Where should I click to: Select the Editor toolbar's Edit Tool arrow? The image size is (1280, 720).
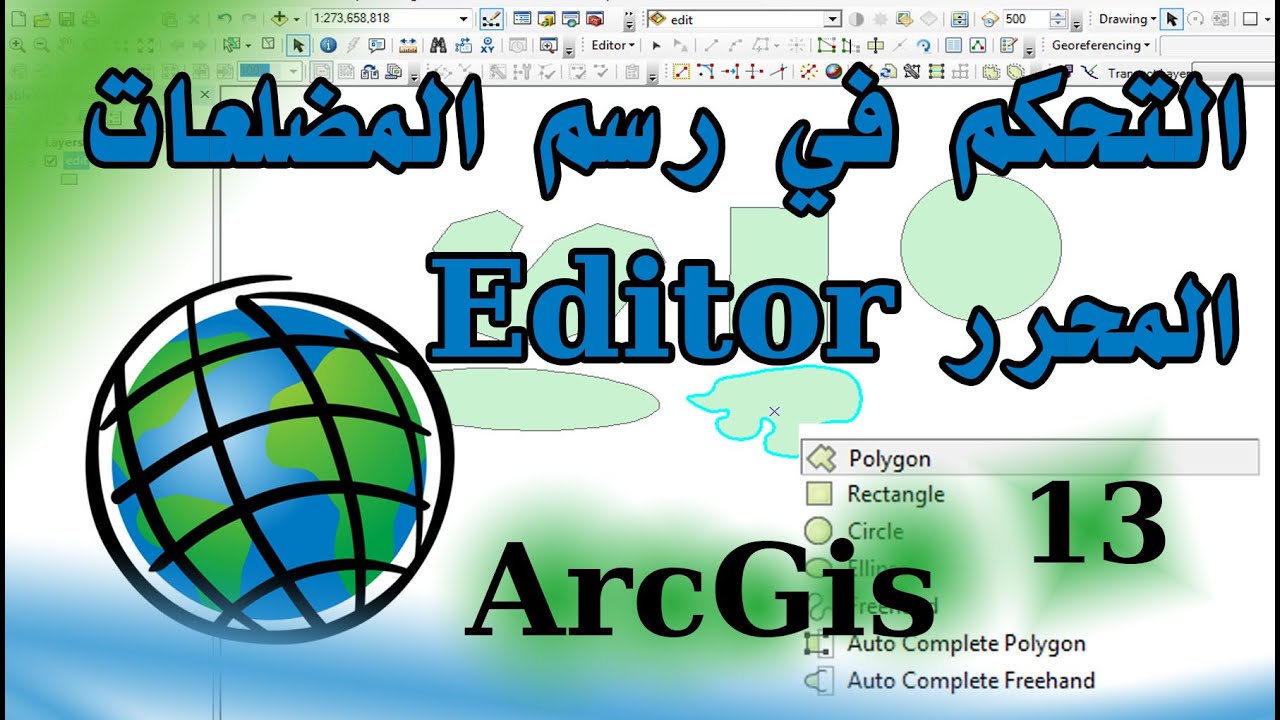click(x=656, y=45)
